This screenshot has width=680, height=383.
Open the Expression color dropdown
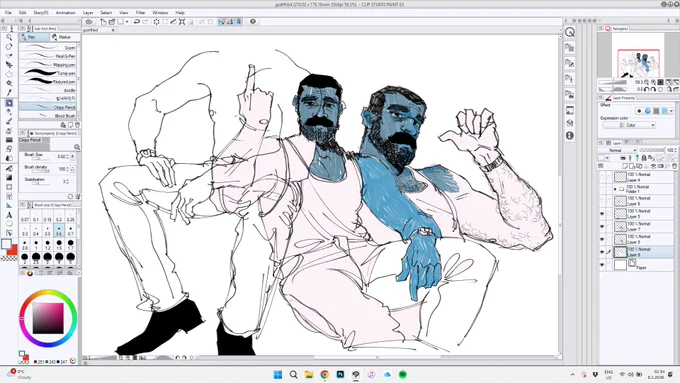[629, 125]
